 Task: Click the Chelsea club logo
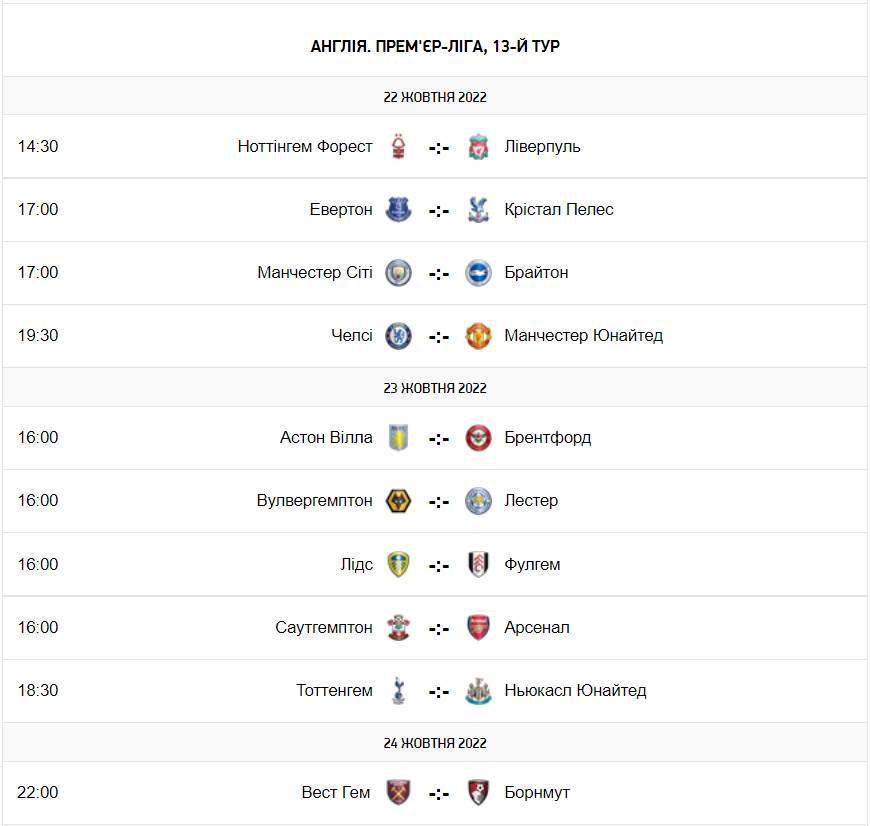coord(399,335)
